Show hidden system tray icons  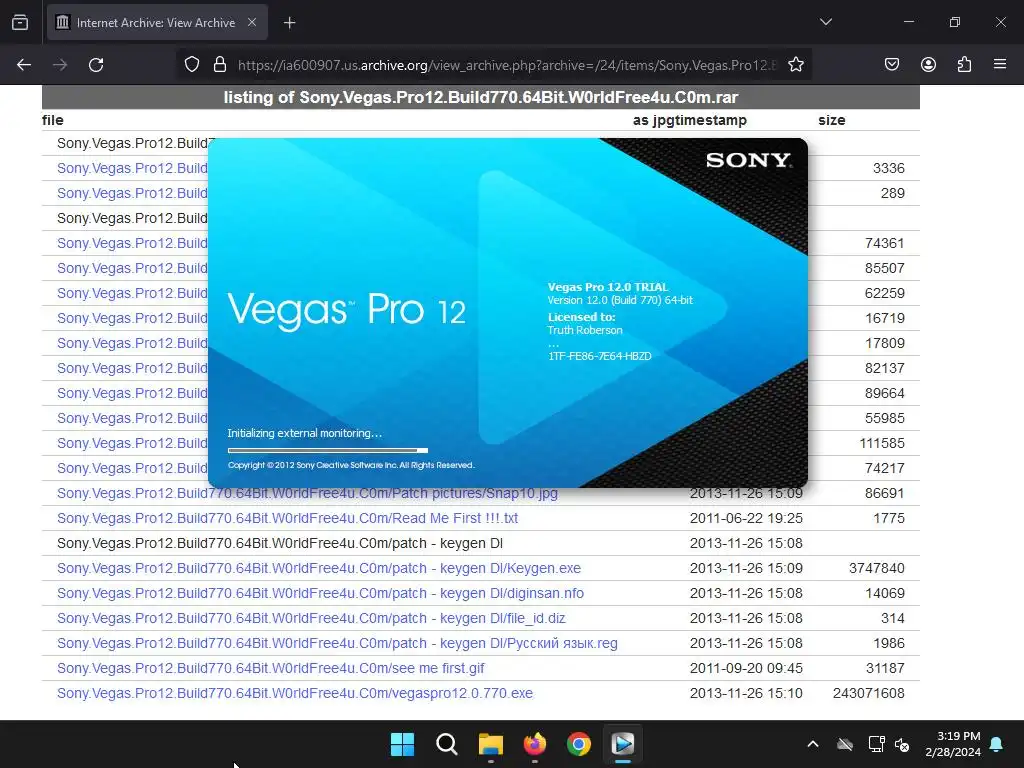(812, 744)
